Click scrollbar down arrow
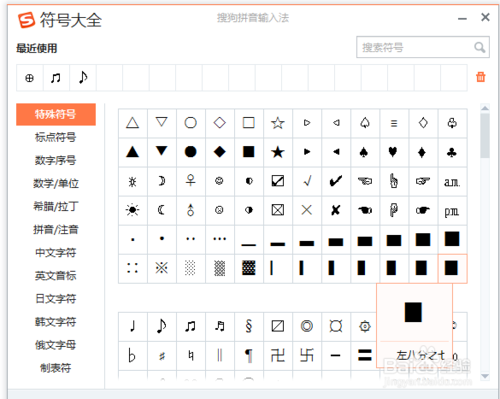The width and height of the screenshot is (500, 399). (x=485, y=376)
